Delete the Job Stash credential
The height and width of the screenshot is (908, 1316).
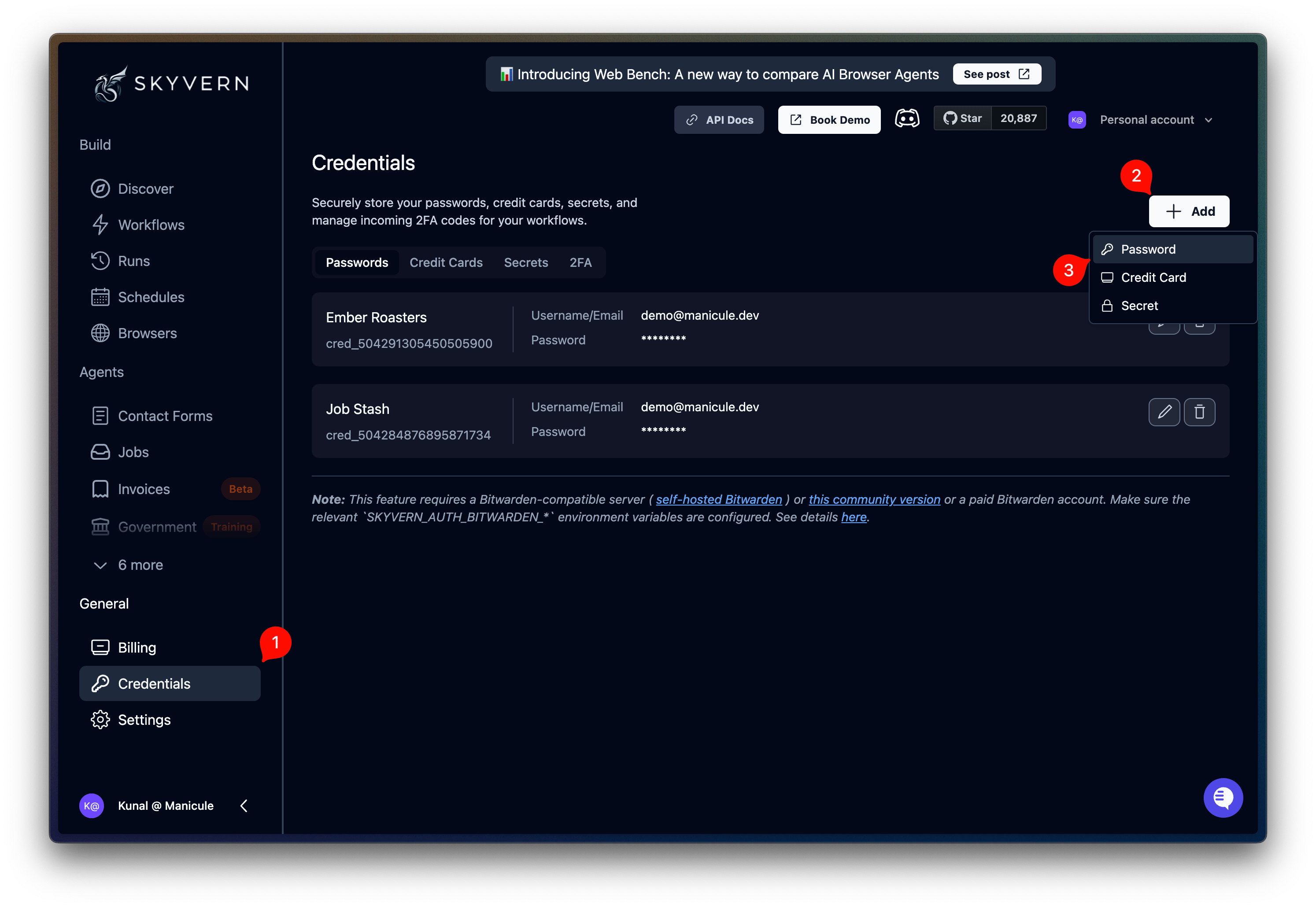[1199, 412]
